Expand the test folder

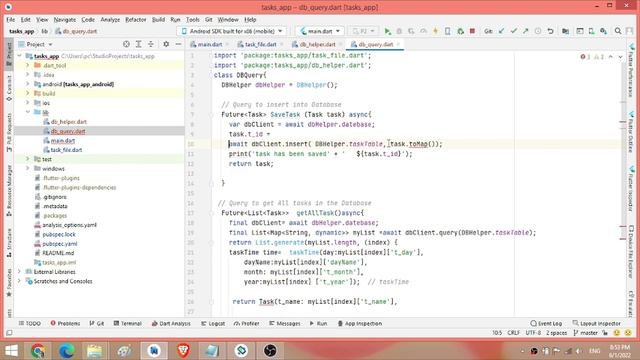click(28, 159)
